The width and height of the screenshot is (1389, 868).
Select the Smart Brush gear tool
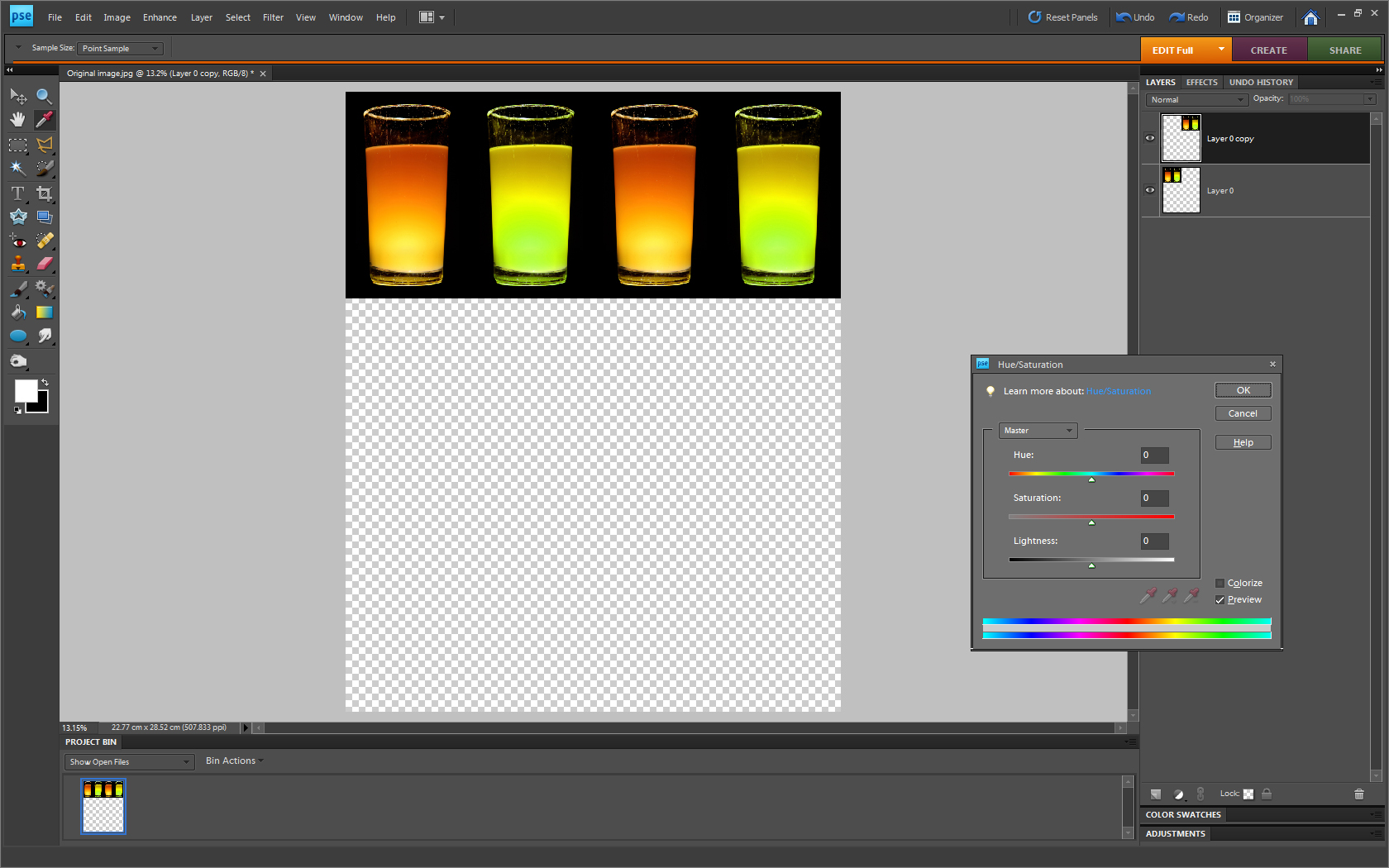click(45, 289)
